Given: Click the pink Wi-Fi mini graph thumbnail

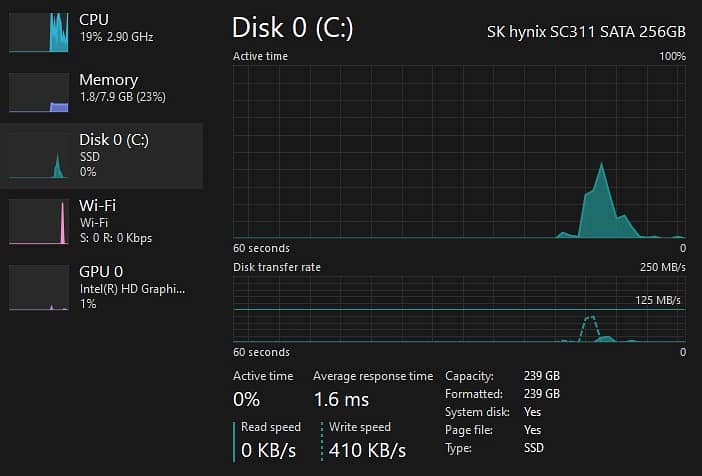Looking at the screenshot, I should click(38, 221).
